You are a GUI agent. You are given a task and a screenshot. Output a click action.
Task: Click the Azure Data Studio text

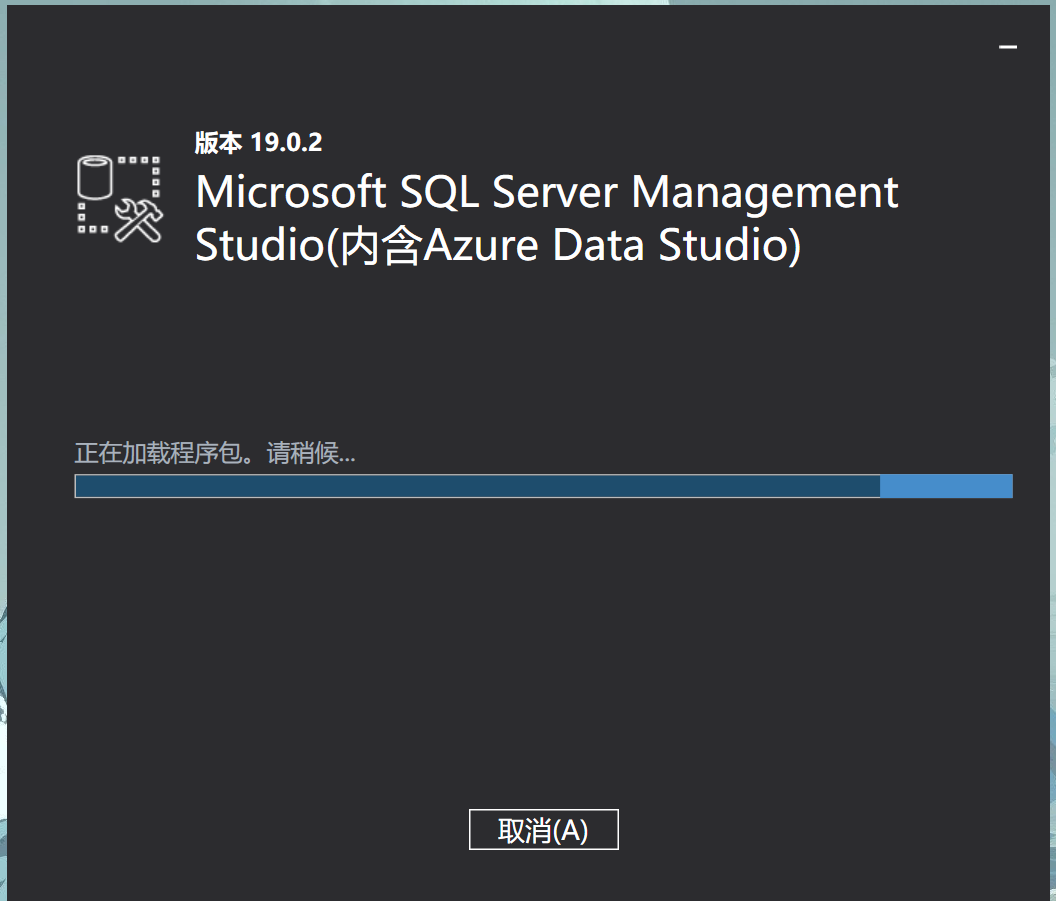point(605,246)
